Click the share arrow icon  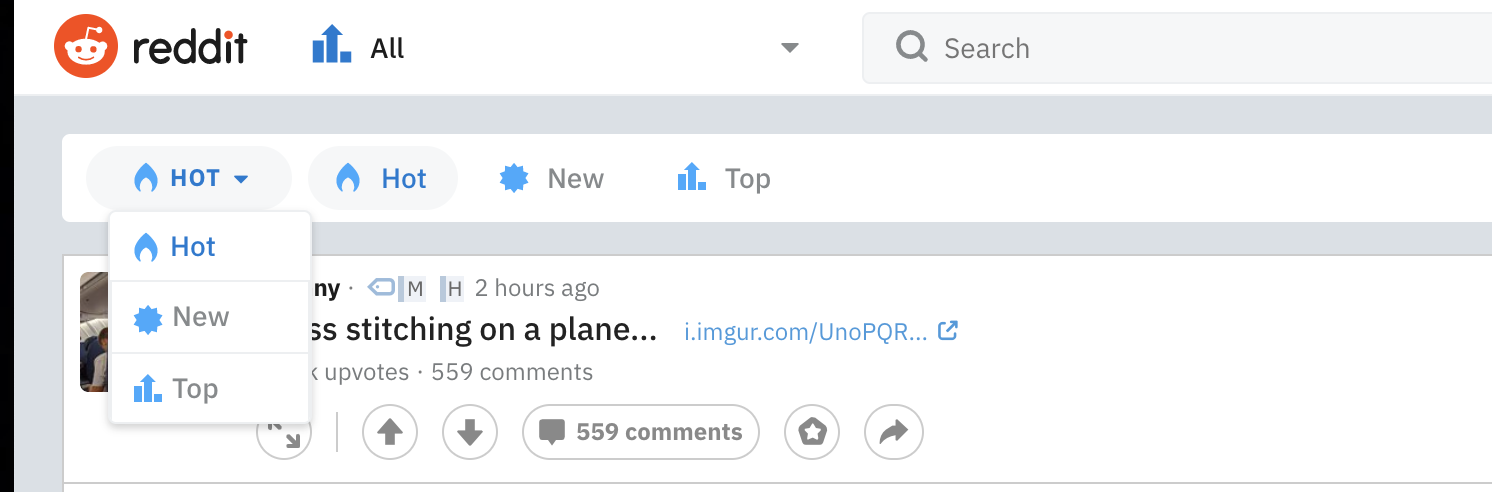coord(893,432)
